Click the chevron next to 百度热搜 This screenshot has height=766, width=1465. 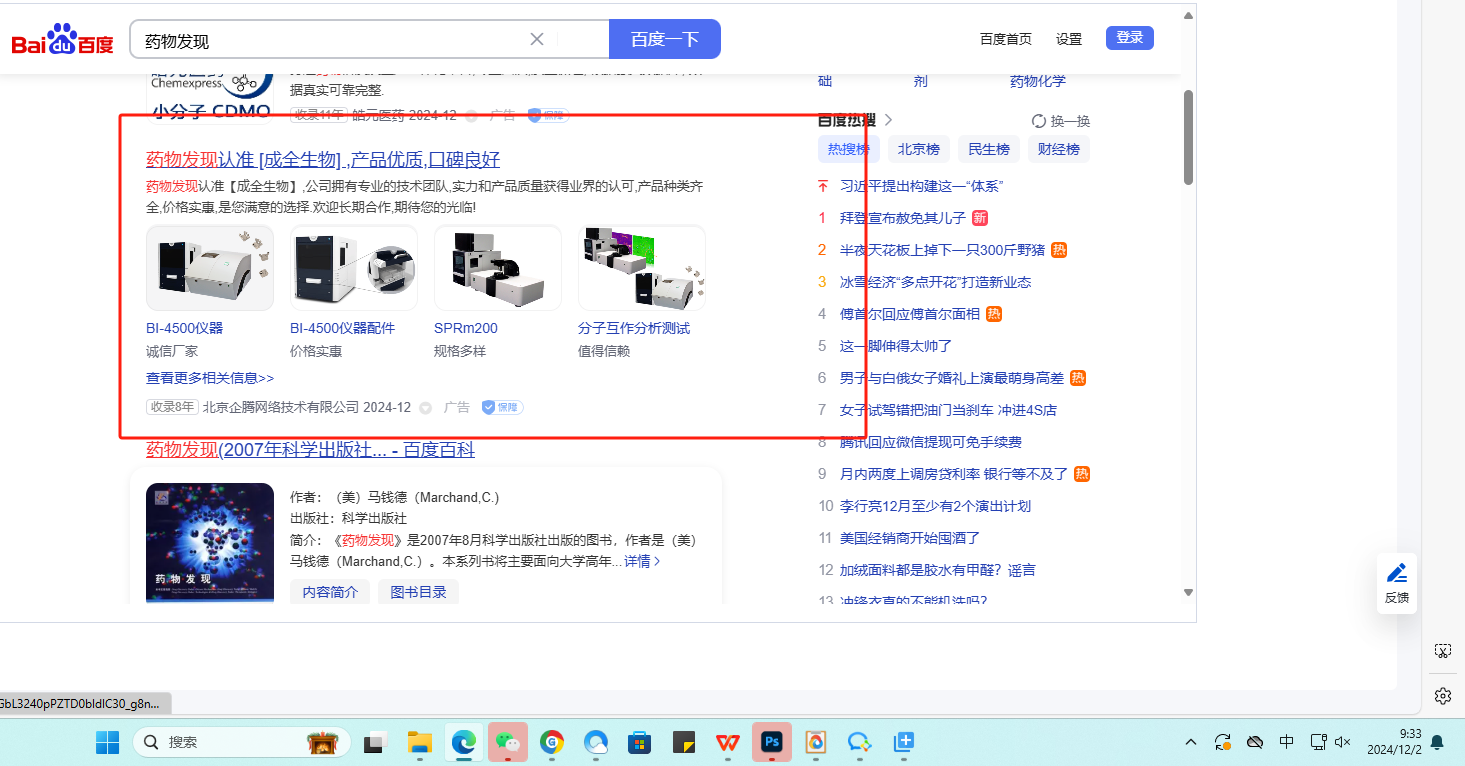(889, 120)
